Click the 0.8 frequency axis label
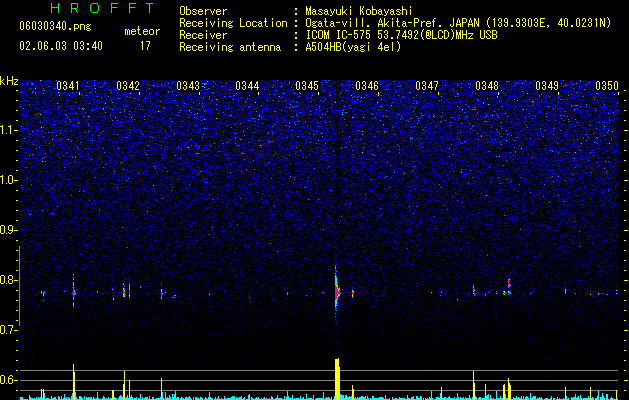The height and width of the screenshot is (400, 629). pos(8,280)
